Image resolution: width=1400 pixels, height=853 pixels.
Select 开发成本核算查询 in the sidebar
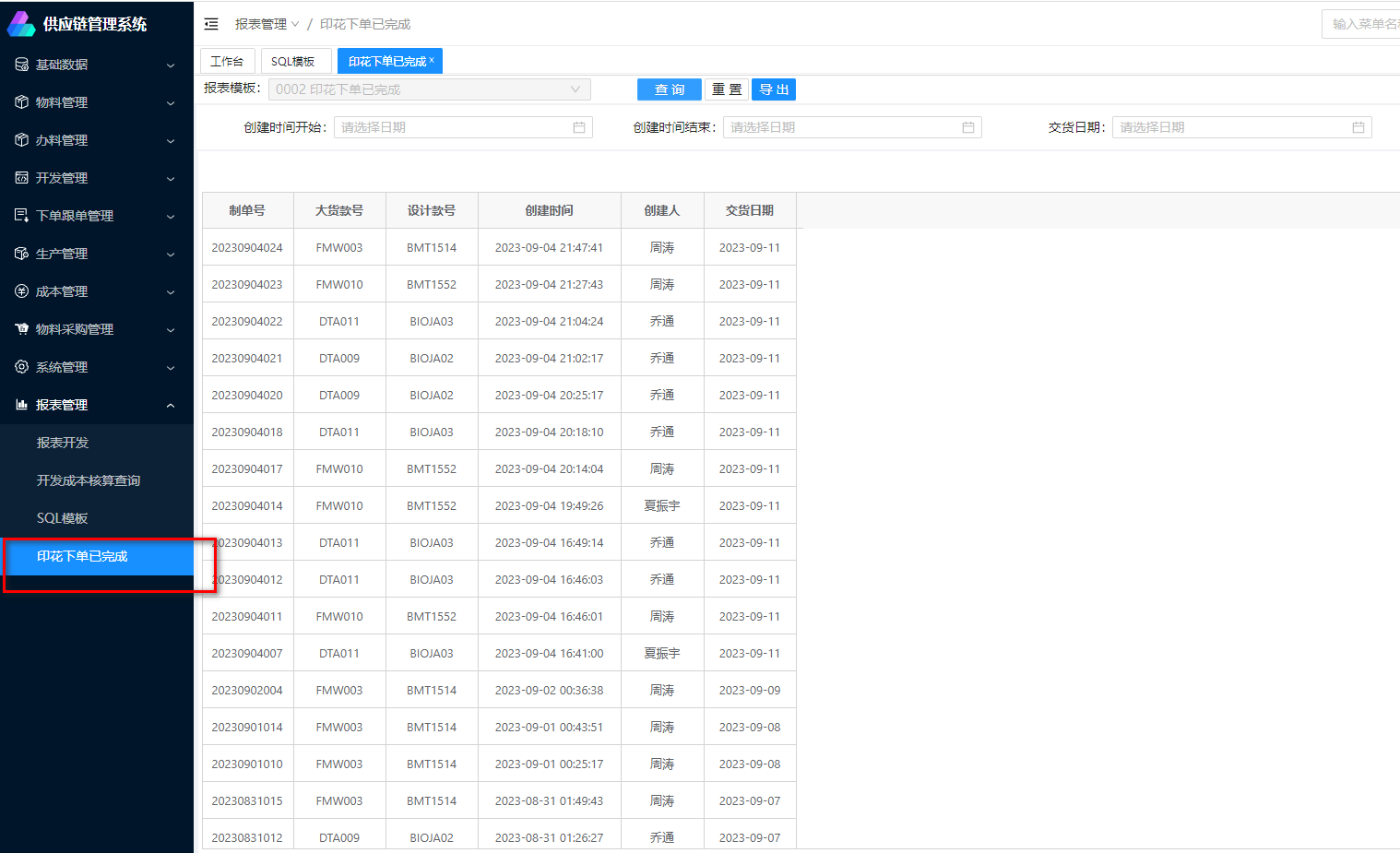point(89,480)
